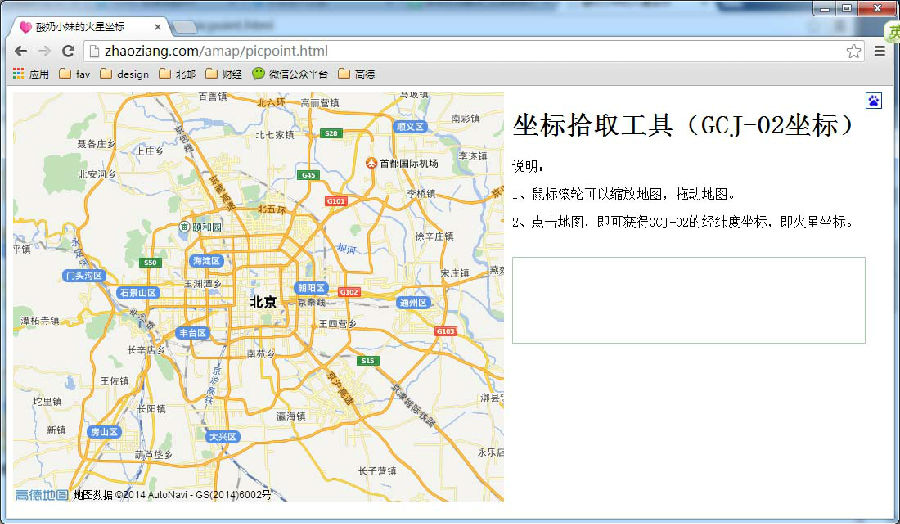Click the 首都国际机场 airport icon

[371, 164]
